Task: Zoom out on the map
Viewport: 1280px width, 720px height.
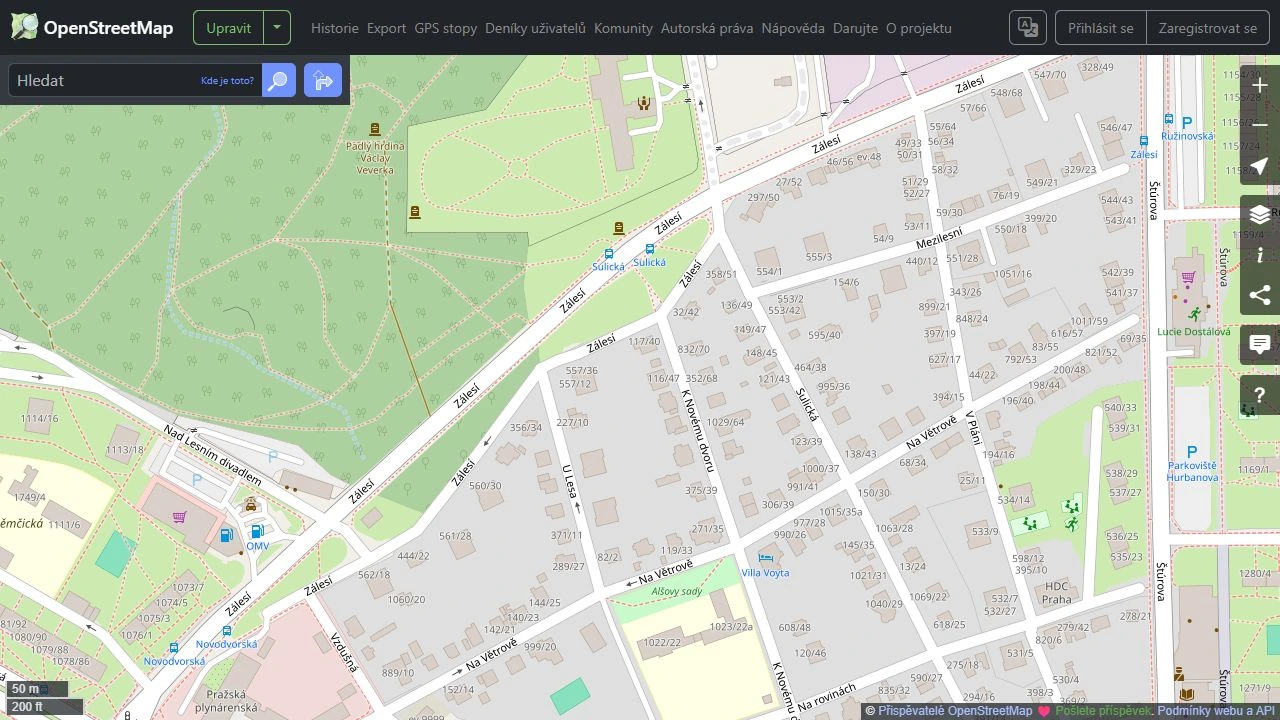Action: pyautogui.click(x=1260, y=125)
